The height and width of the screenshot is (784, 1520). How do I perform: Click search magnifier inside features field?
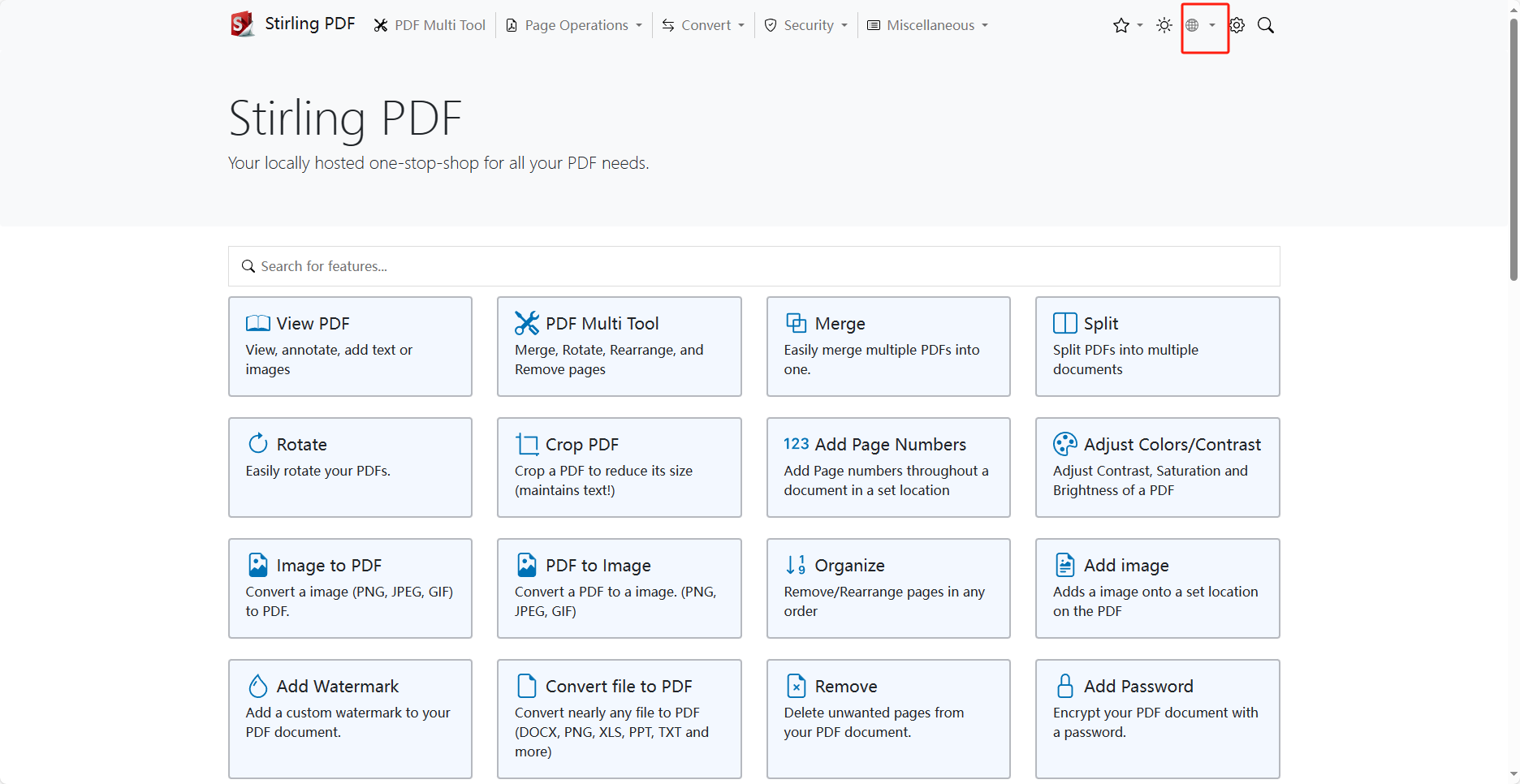(248, 266)
